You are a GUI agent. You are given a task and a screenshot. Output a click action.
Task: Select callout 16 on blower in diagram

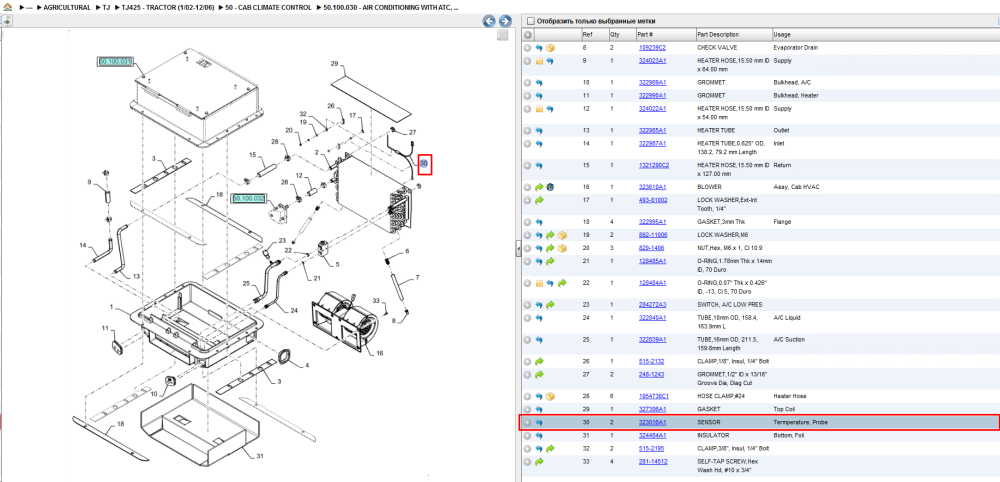pyautogui.click(x=379, y=353)
